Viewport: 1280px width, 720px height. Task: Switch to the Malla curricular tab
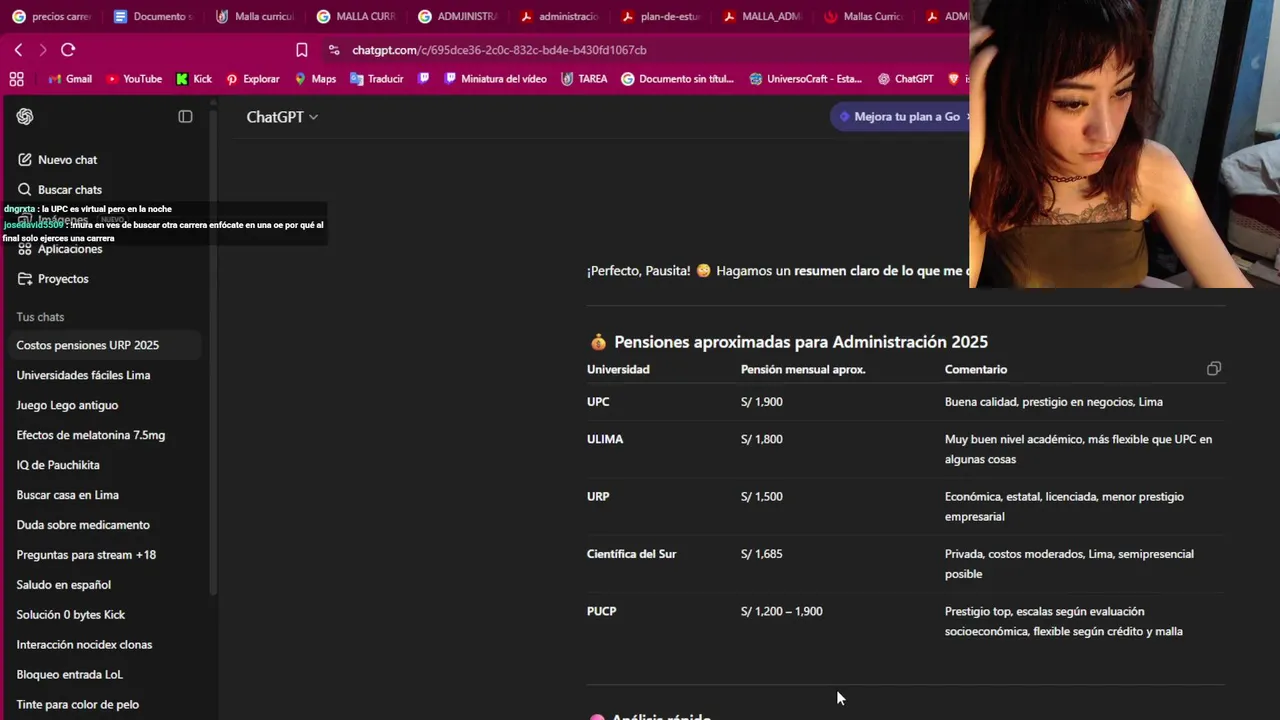(253, 17)
